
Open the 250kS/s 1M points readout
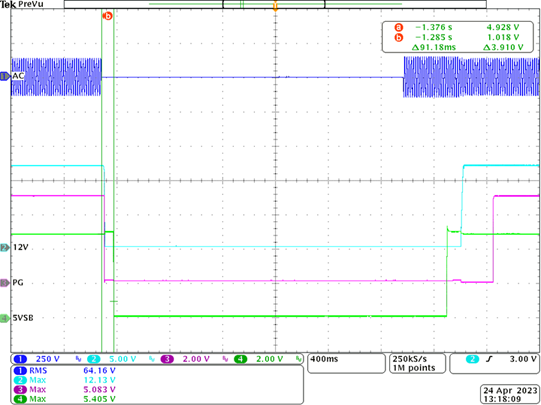(417, 363)
